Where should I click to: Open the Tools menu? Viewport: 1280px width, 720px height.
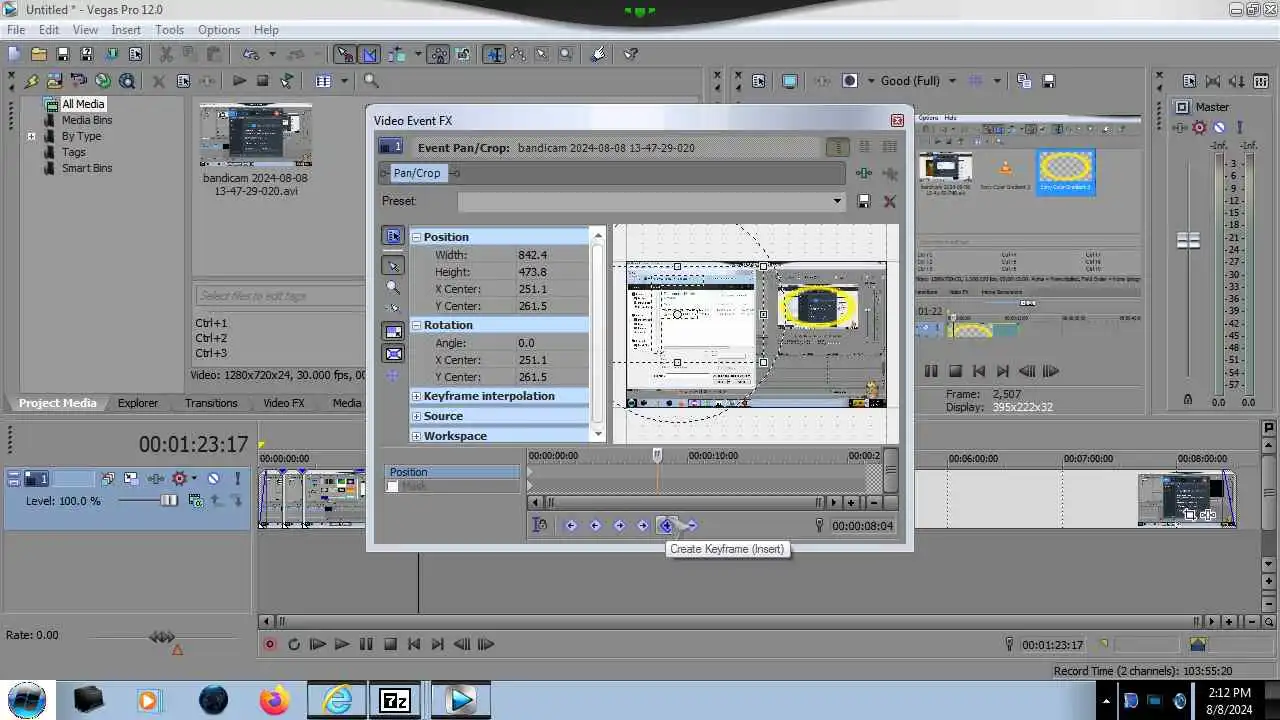169,30
